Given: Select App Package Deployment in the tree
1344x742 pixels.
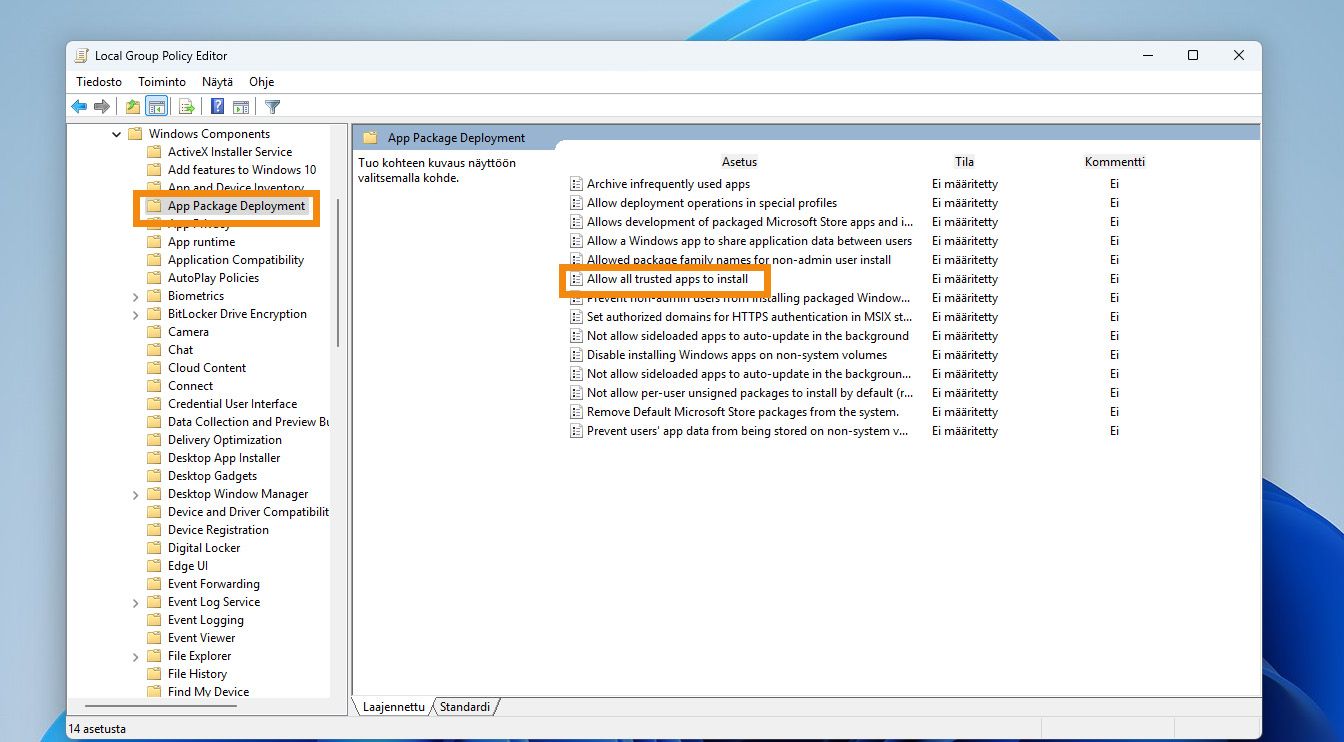Looking at the screenshot, I should (236, 206).
